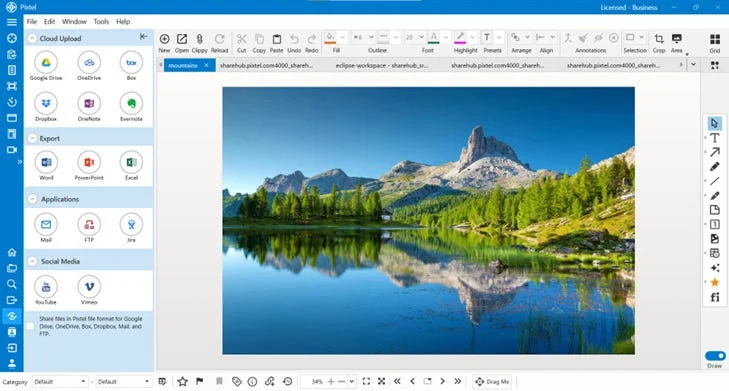Click the flag icon in status bar
The image size is (729, 391).
[x=199, y=382]
